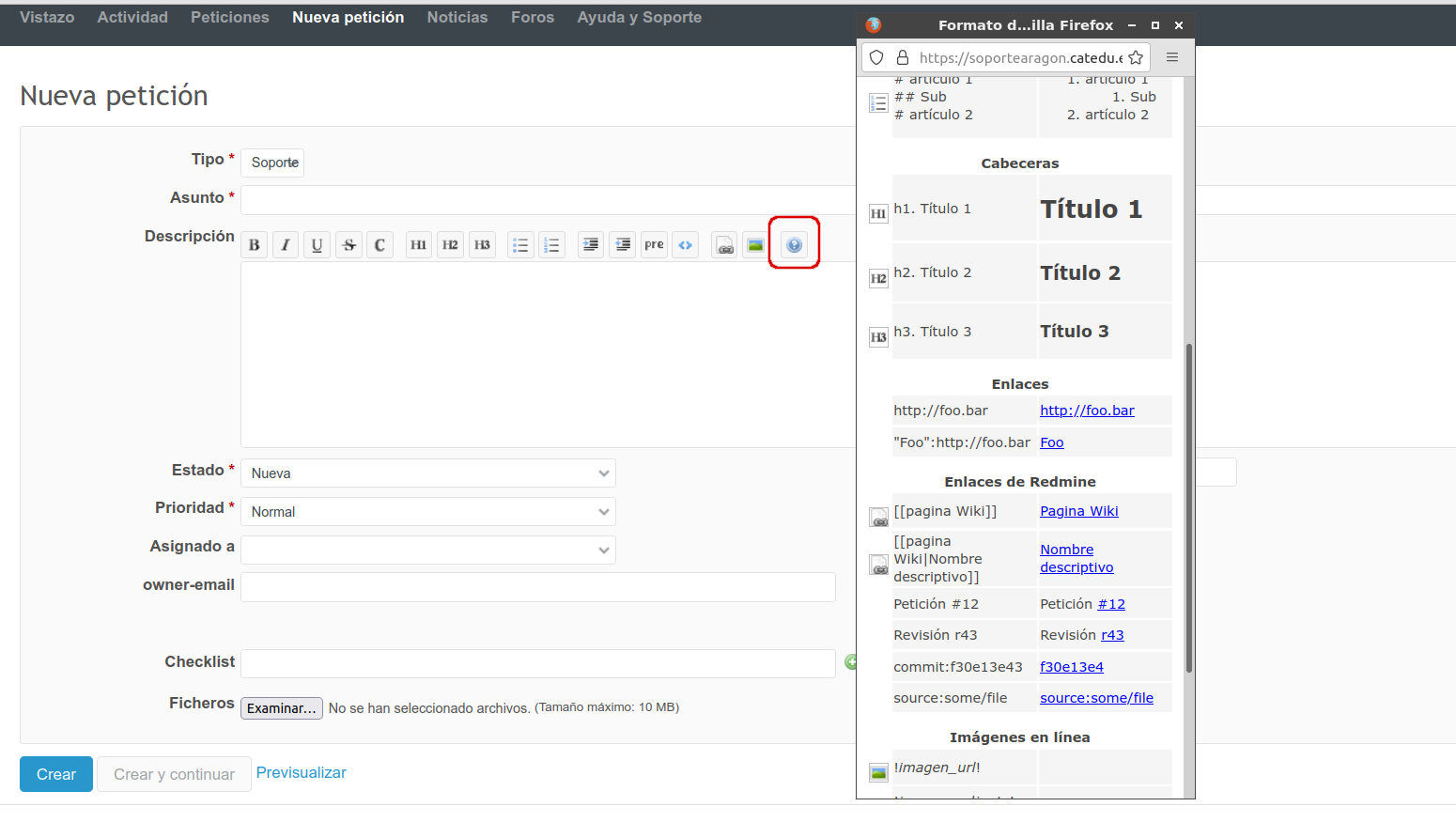Open the Previsualizar link

[x=302, y=772]
